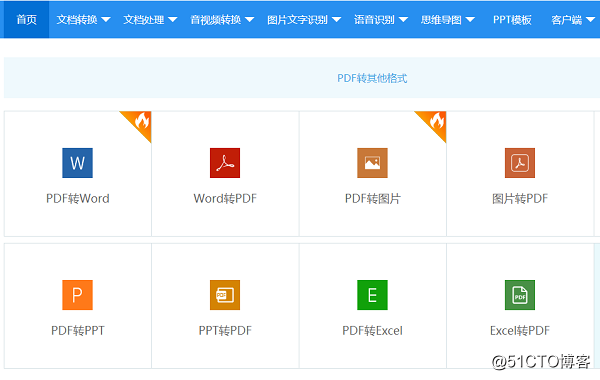Click the orange P icon for PDF转PPT
Screen dimensions: 600x380
(x=77, y=295)
